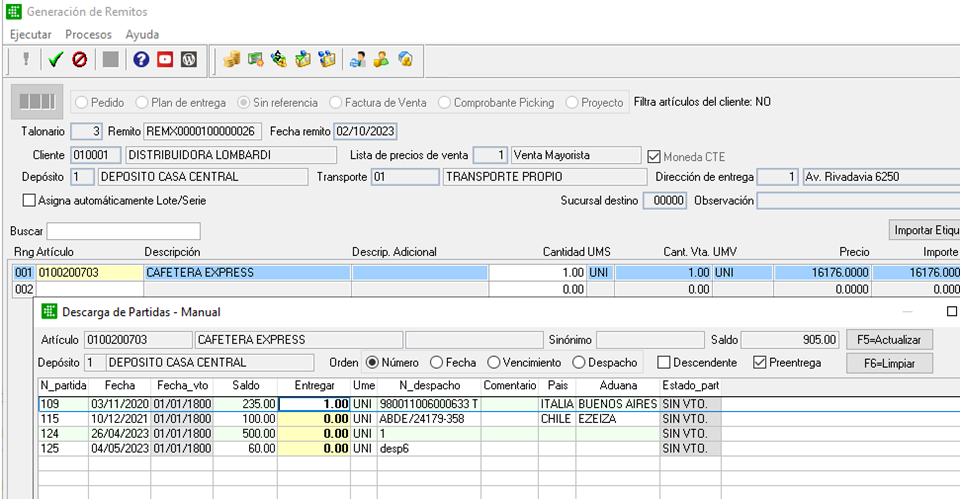Click the gray exclamation mark icon
960x499 pixels.
[25, 60]
